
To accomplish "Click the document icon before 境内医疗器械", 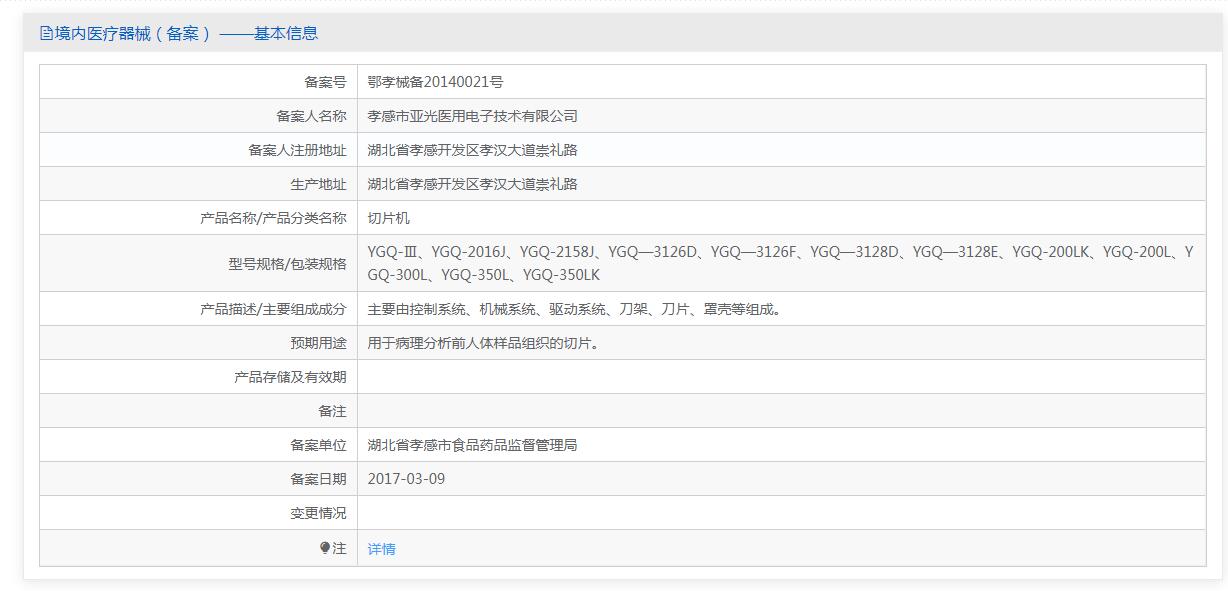I will (x=46, y=33).
